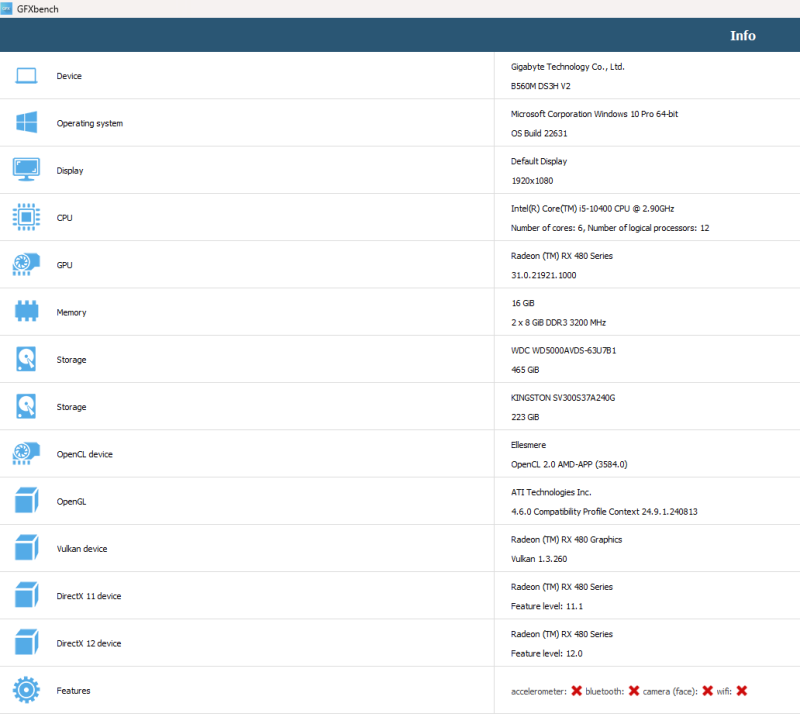This screenshot has height=717, width=800.
Task: Click the '16 GiB' memory value
Action: 523,303
